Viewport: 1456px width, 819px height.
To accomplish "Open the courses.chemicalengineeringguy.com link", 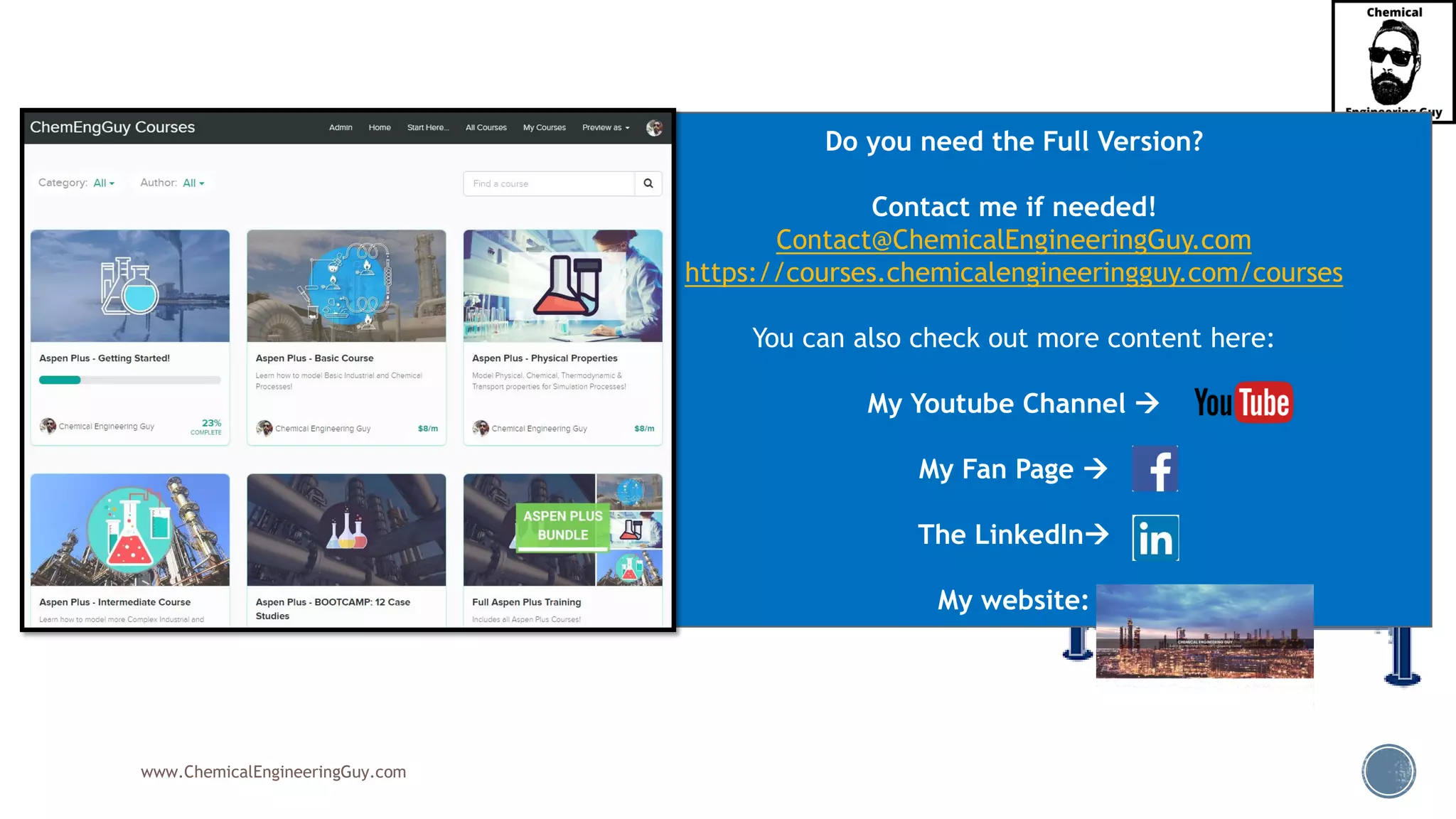I will click(1013, 273).
